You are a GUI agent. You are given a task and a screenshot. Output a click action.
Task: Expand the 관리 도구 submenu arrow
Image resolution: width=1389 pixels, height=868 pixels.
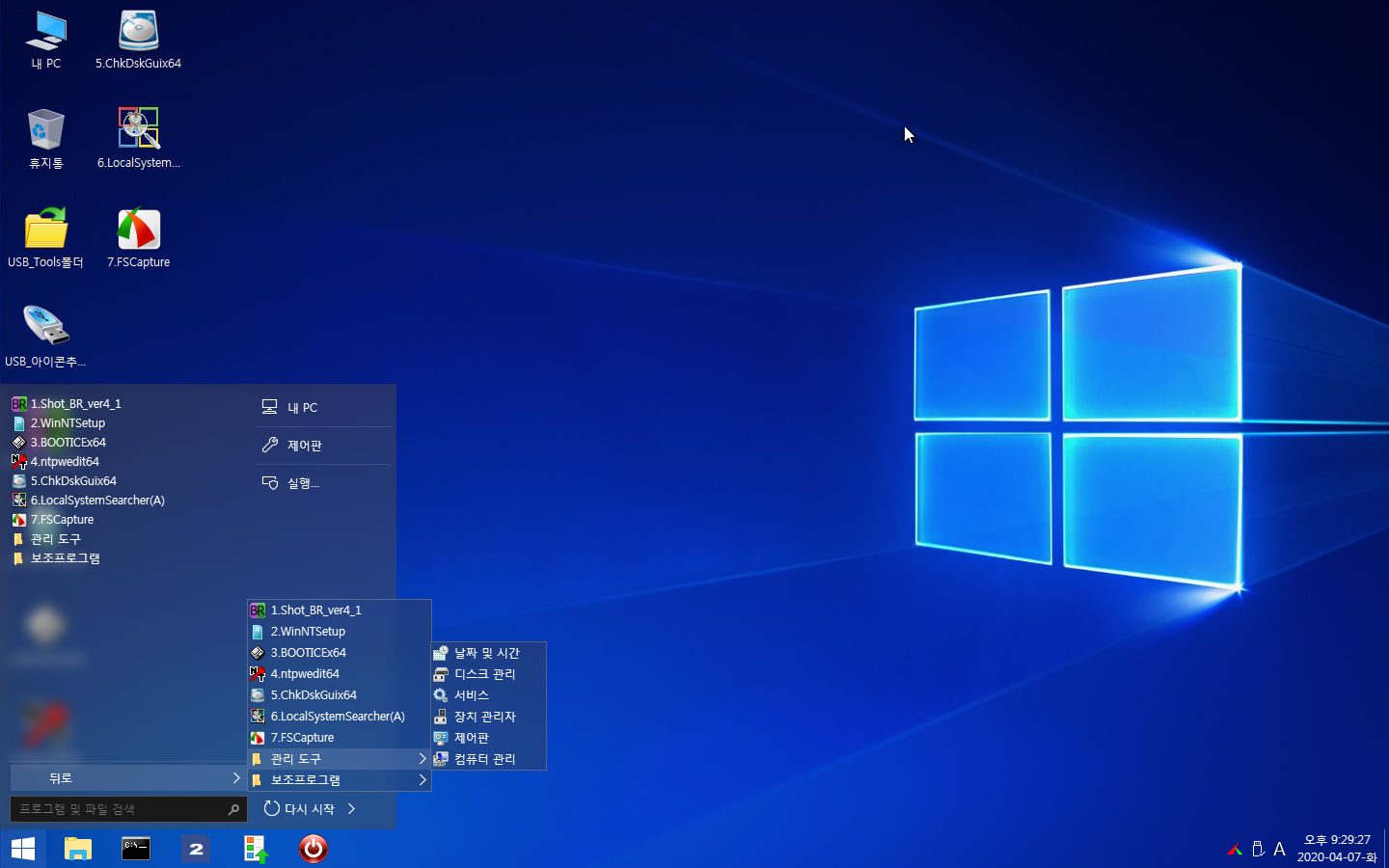(x=422, y=759)
